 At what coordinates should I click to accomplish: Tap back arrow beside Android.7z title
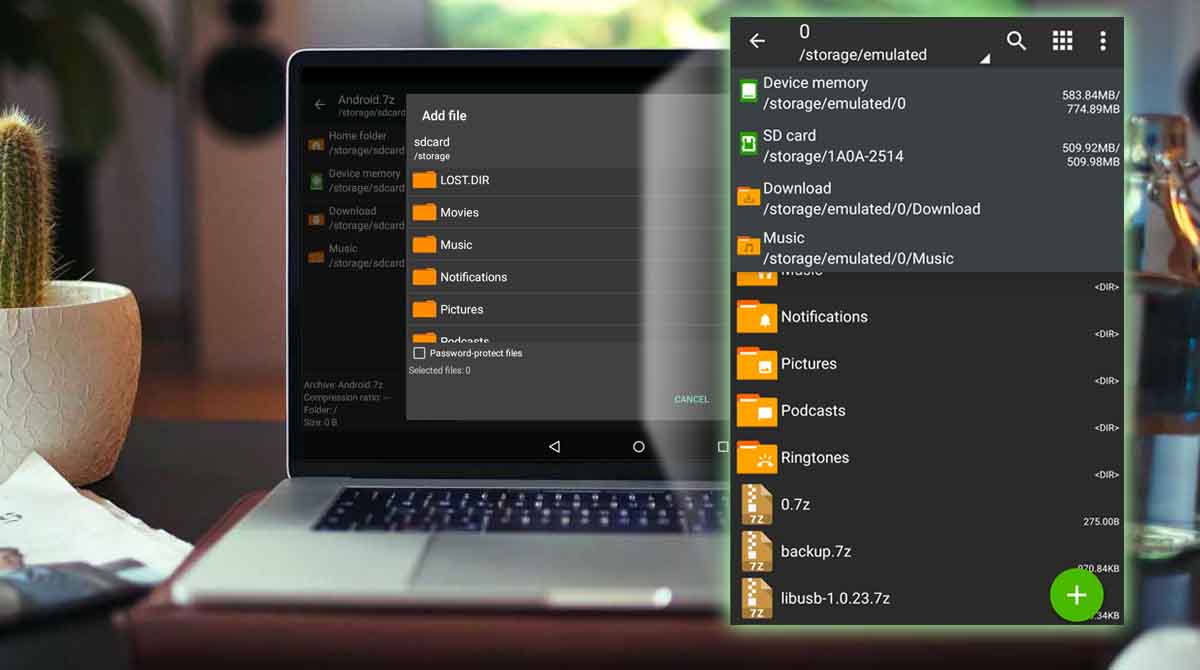[320, 104]
